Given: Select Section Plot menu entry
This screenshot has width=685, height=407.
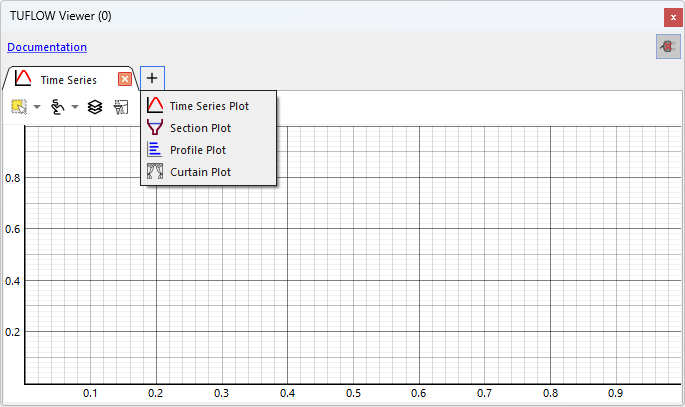Looking at the screenshot, I should pyautogui.click(x=200, y=128).
